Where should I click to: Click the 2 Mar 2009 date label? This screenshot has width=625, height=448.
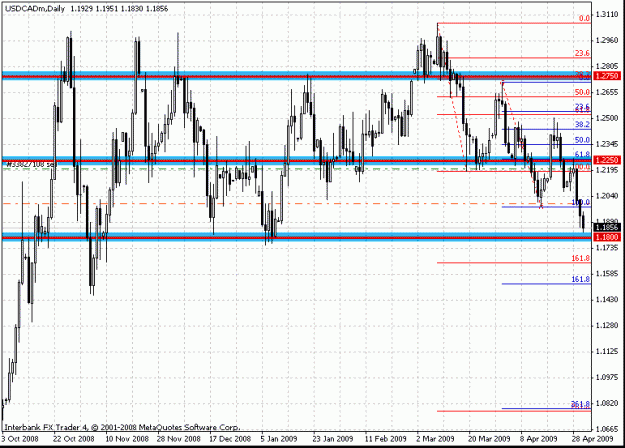[435, 439]
